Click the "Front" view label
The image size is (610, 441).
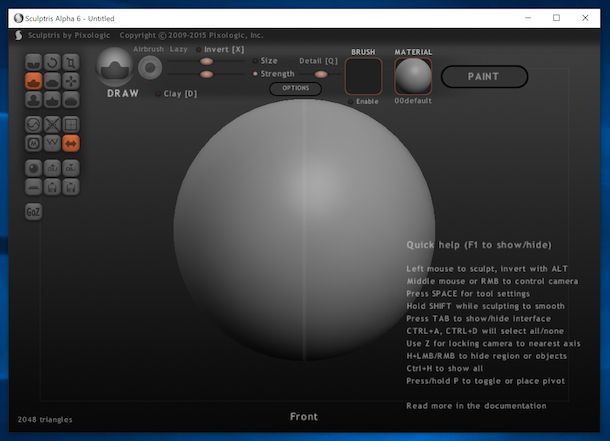[x=304, y=416]
